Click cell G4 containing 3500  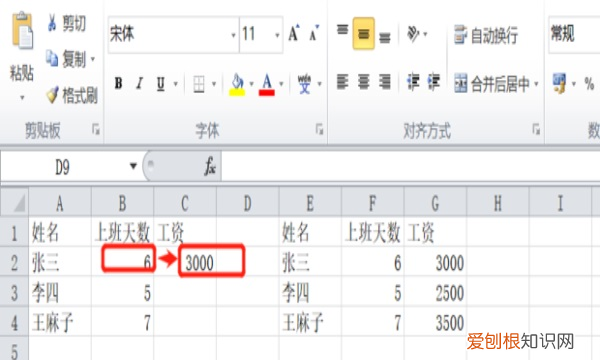[435, 322]
